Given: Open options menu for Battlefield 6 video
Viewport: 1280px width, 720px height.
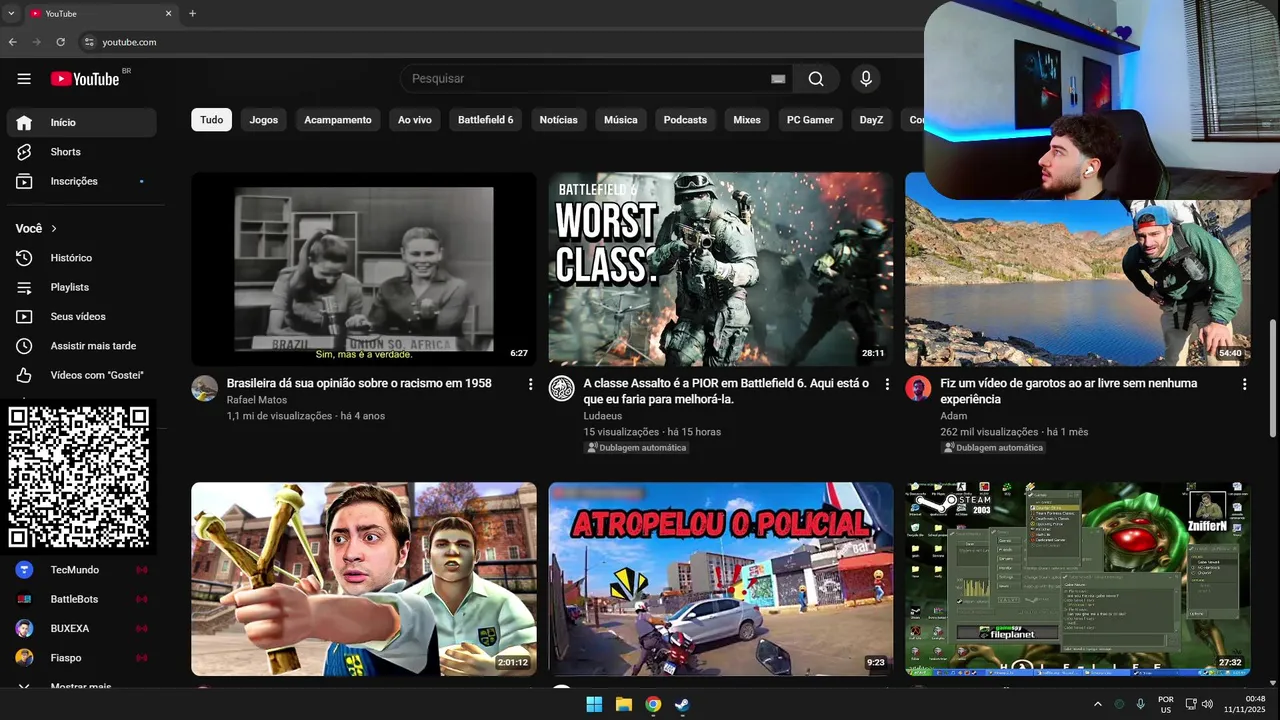Looking at the screenshot, I should point(887,384).
